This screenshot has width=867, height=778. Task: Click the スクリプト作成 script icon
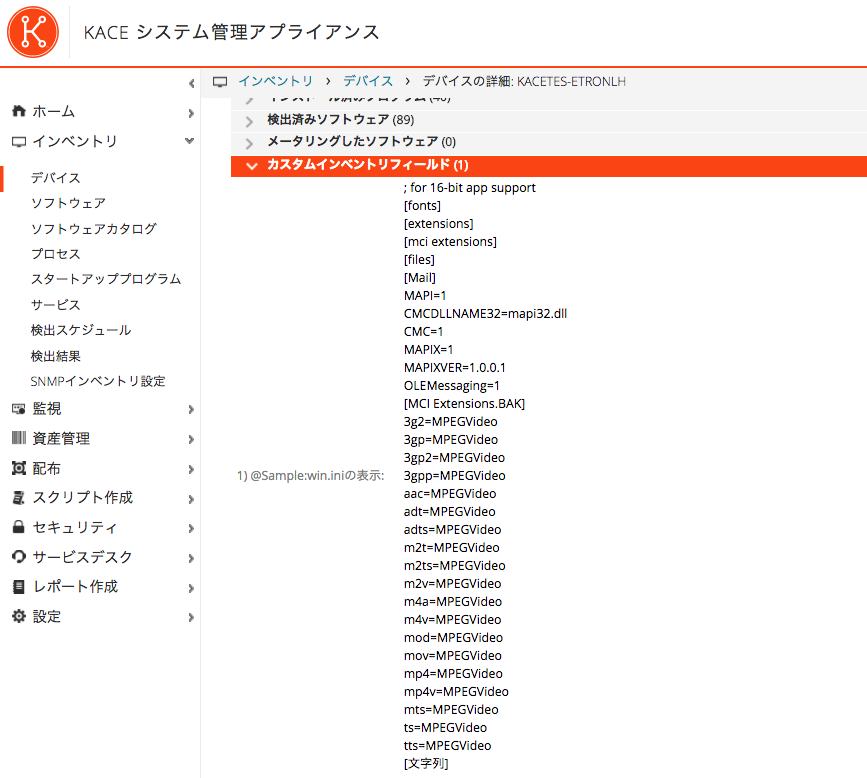coord(19,498)
